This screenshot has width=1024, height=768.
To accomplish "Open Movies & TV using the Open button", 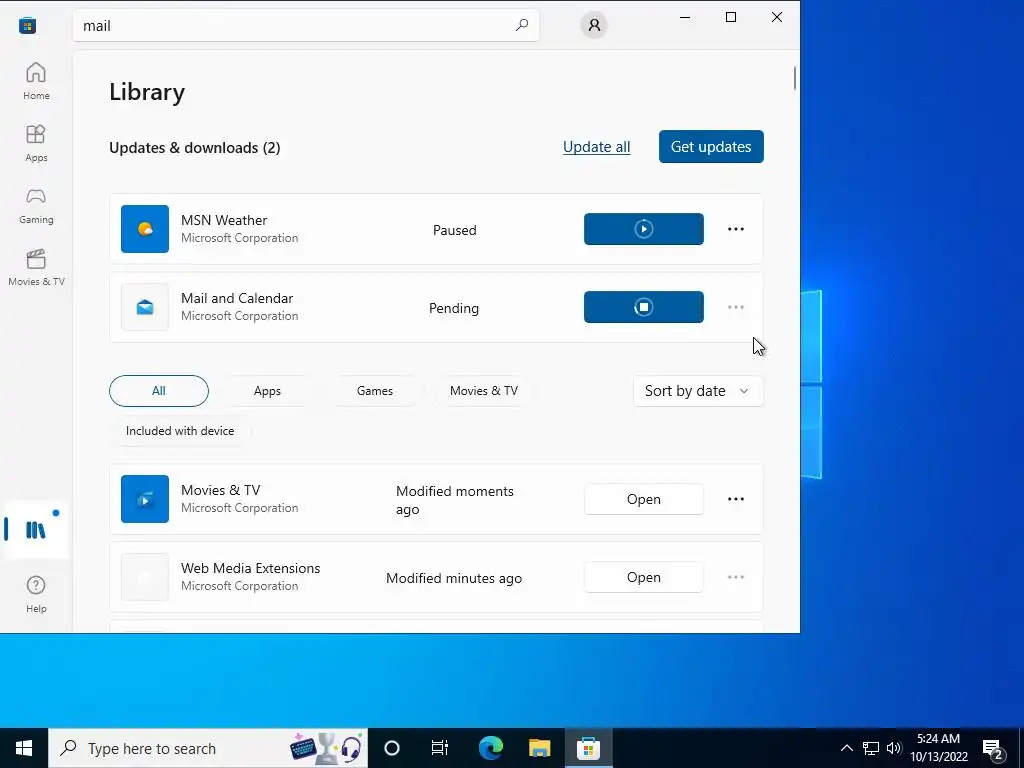I will click(x=643, y=499).
